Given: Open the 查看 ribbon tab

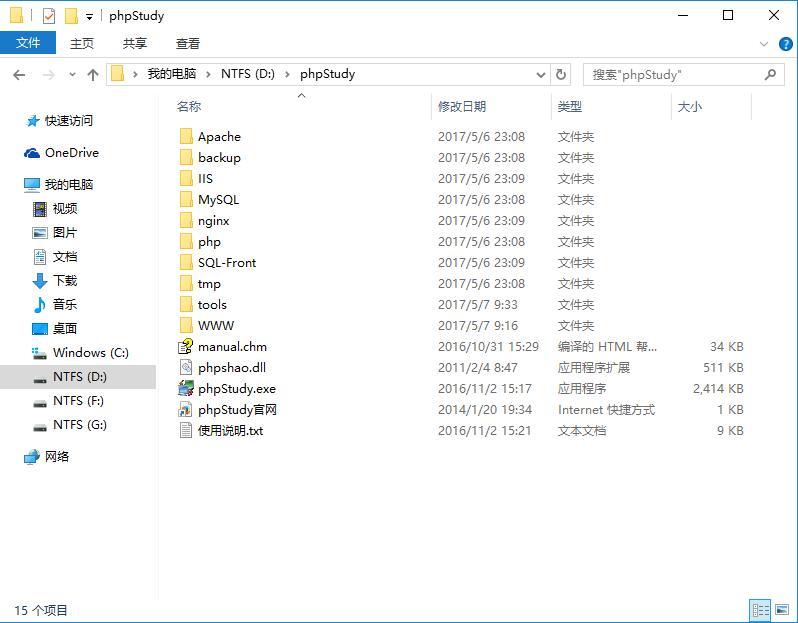Looking at the screenshot, I should pyautogui.click(x=188, y=44).
